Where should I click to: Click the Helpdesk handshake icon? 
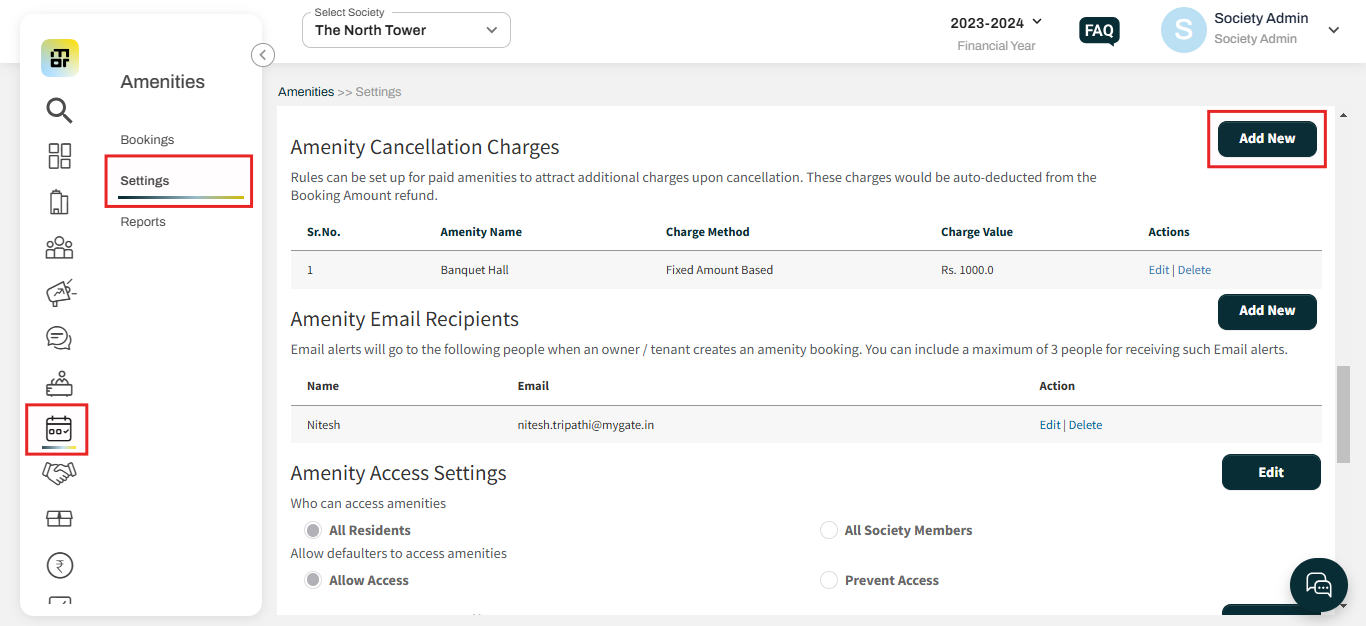(59, 472)
